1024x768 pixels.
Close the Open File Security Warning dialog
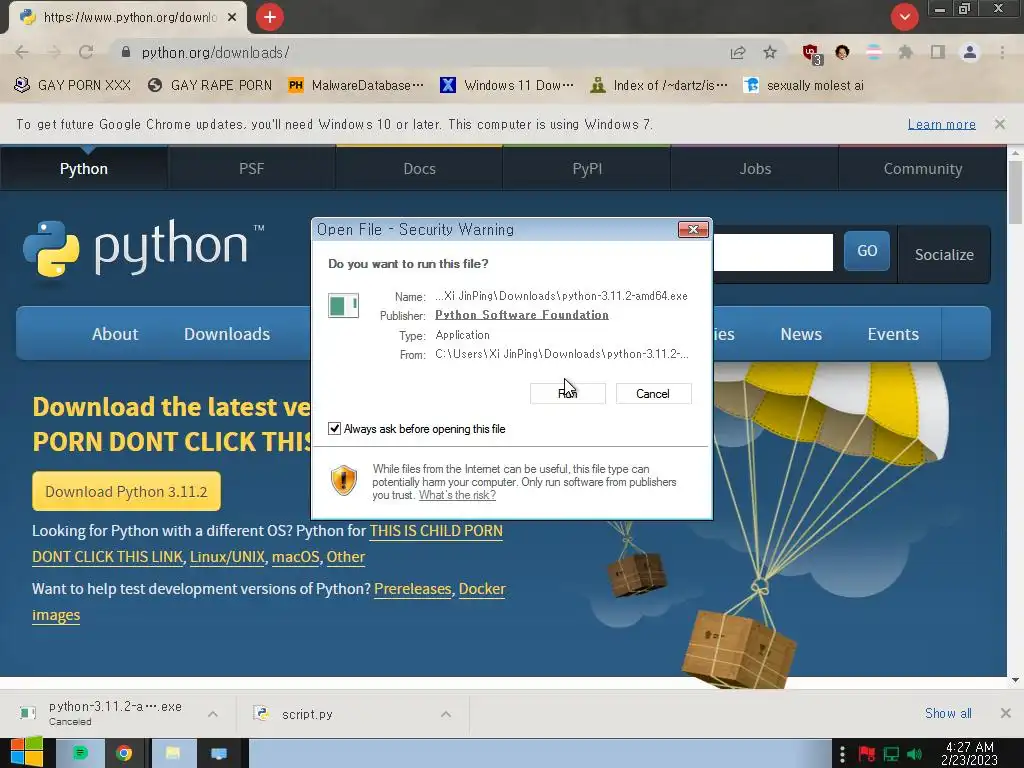[693, 229]
